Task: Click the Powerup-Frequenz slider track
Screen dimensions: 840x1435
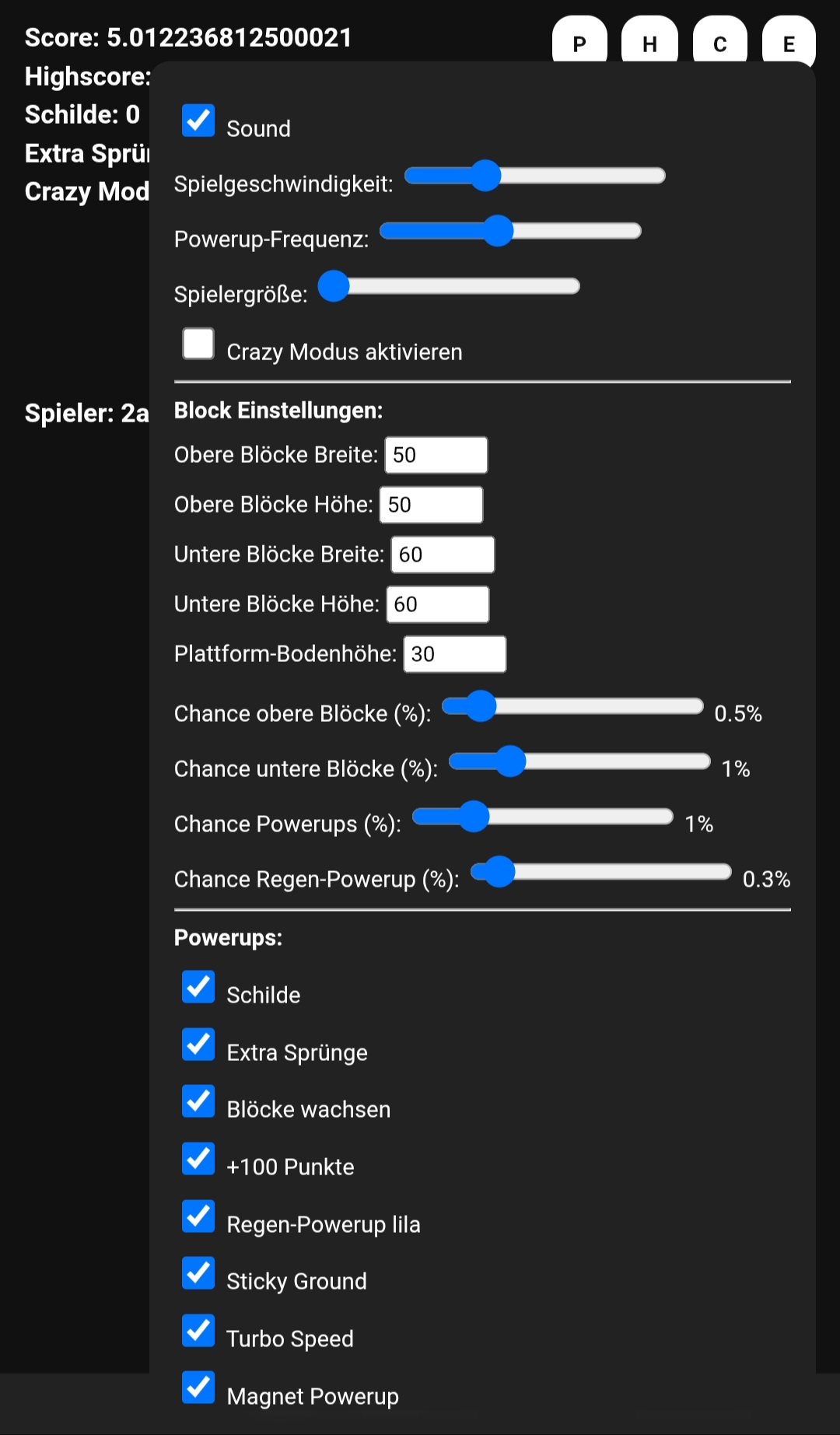Action: pyautogui.click(x=510, y=231)
